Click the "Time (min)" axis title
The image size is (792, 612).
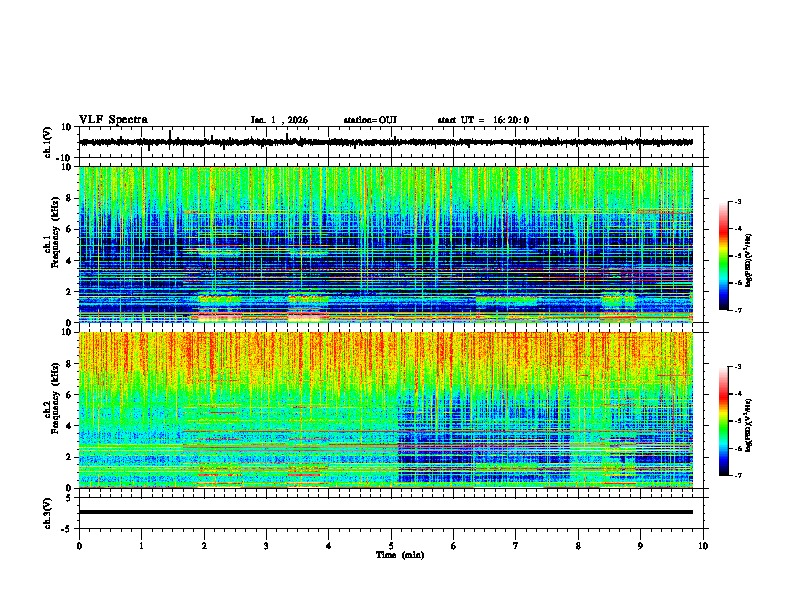pyautogui.click(x=400, y=555)
